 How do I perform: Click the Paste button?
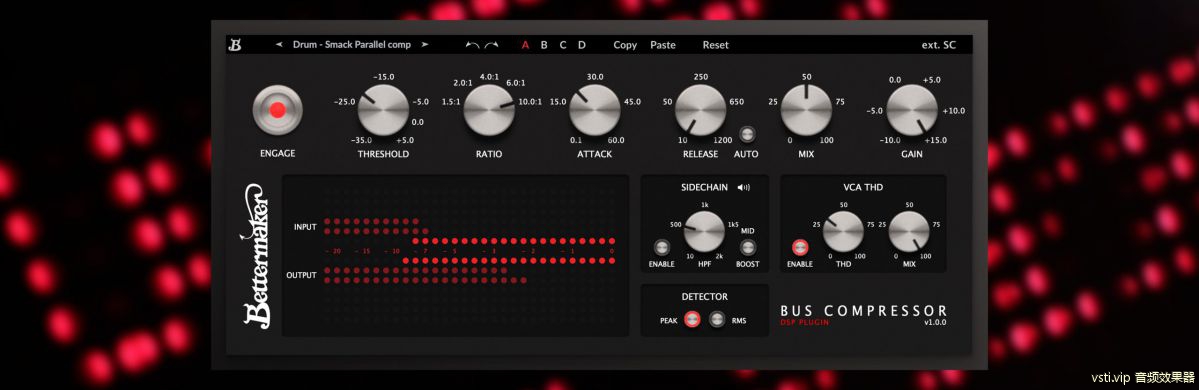663,45
